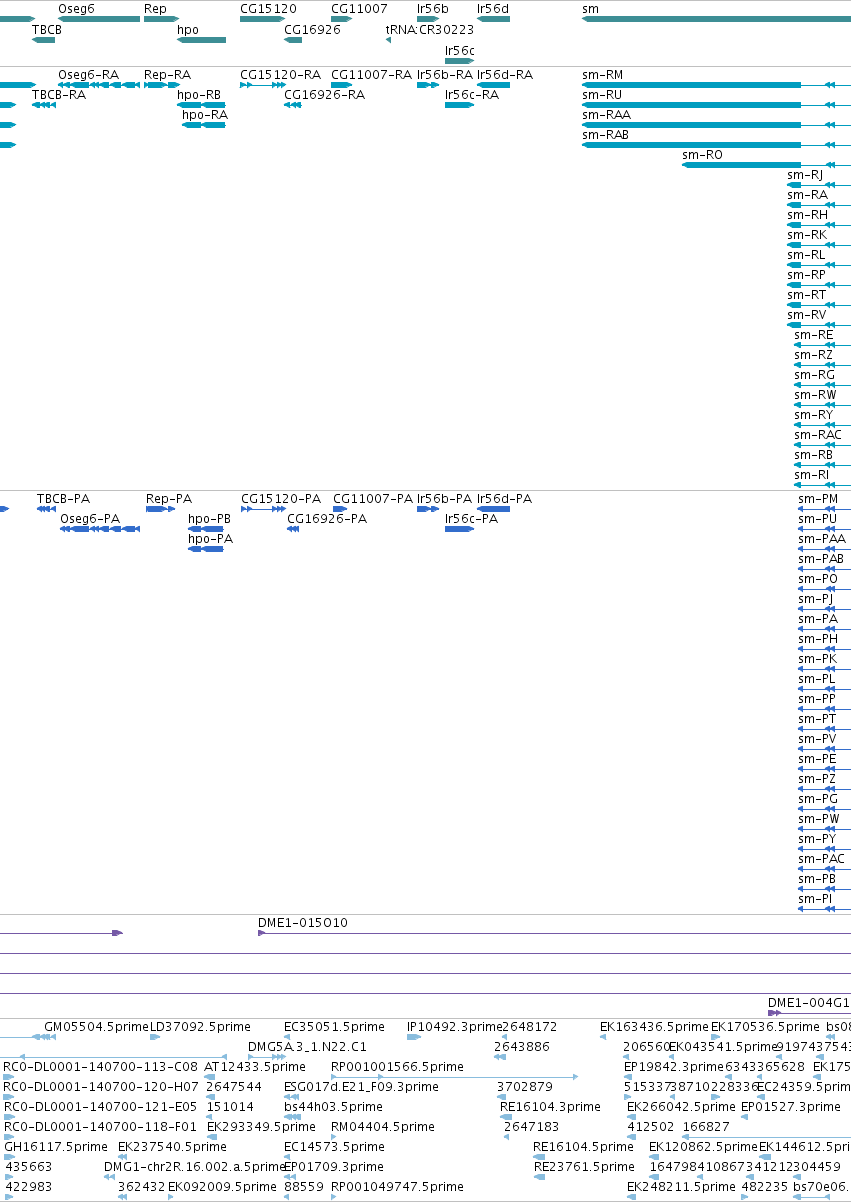Select the CG11007-PA feature
851x1202 pixels.
341,509
